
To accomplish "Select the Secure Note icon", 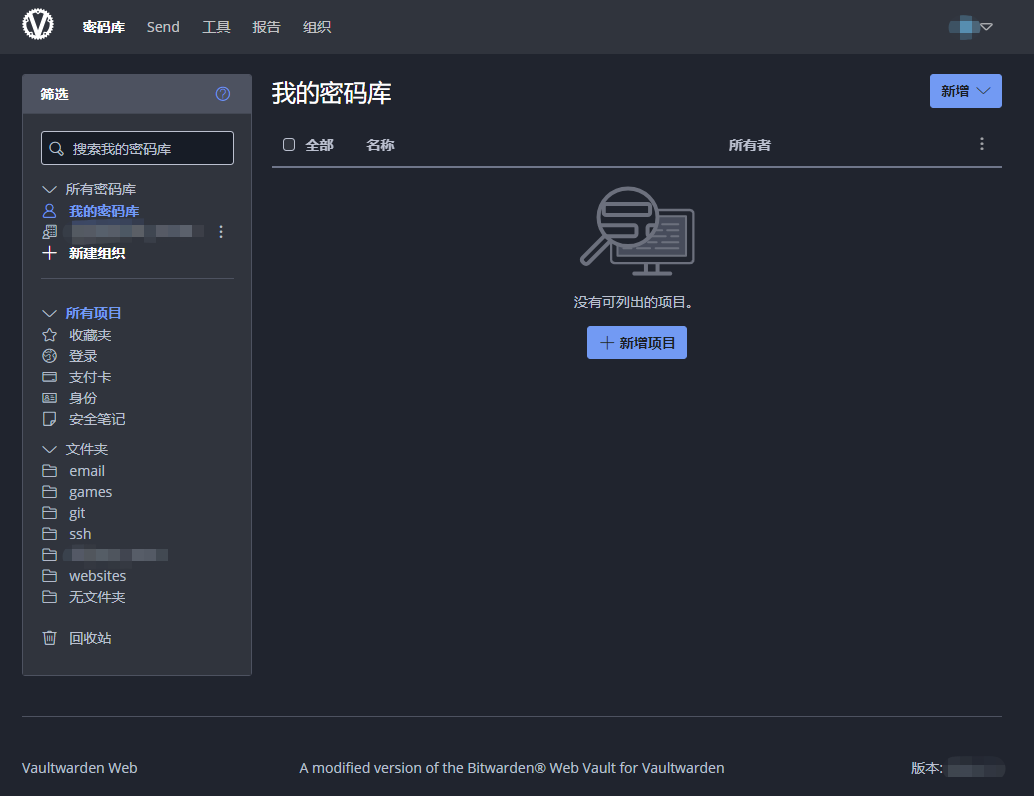I will [49, 419].
